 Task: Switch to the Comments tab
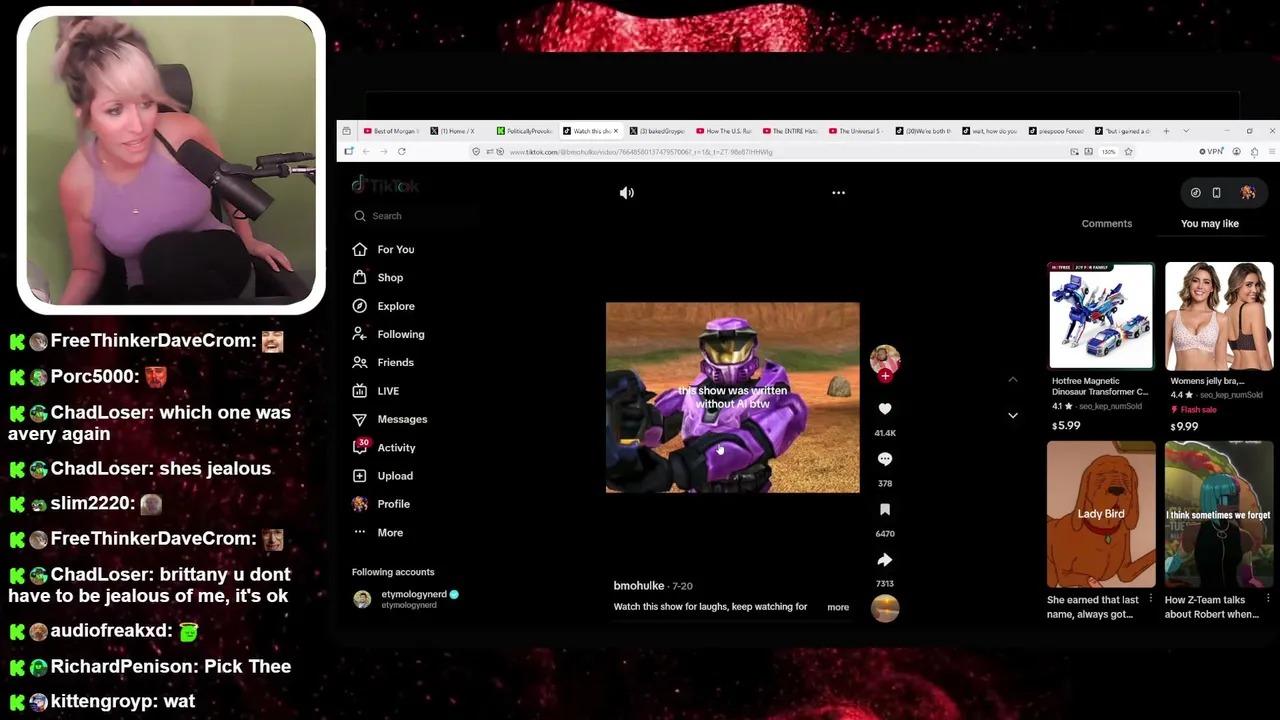click(x=1107, y=224)
